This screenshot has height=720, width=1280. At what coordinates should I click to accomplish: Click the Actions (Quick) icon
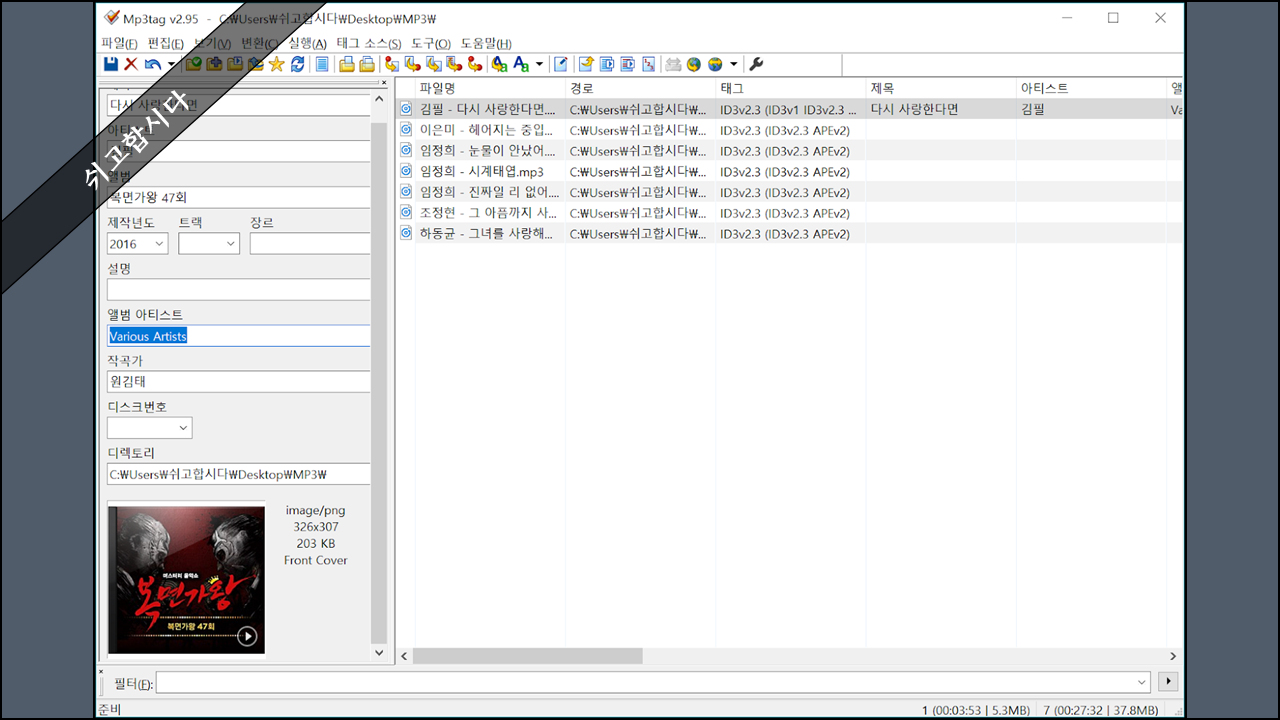(x=521, y=64)
